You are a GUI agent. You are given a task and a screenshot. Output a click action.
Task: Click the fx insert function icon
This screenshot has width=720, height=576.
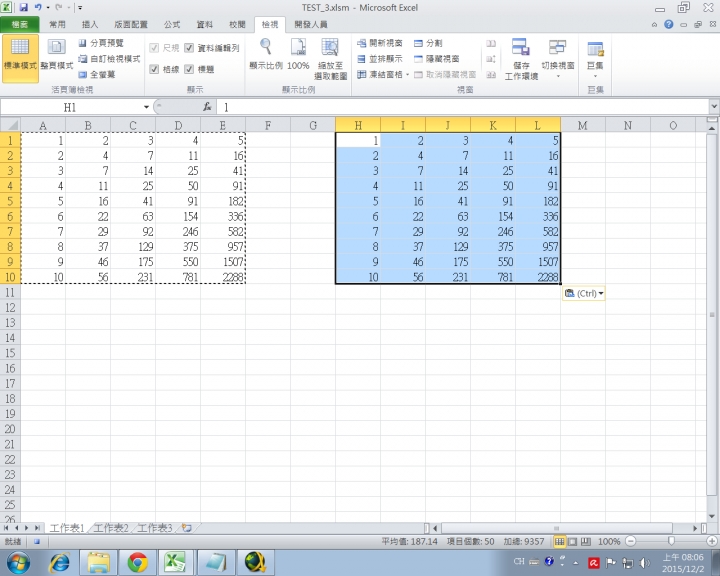pyautogui.click(x=207, y=107)
